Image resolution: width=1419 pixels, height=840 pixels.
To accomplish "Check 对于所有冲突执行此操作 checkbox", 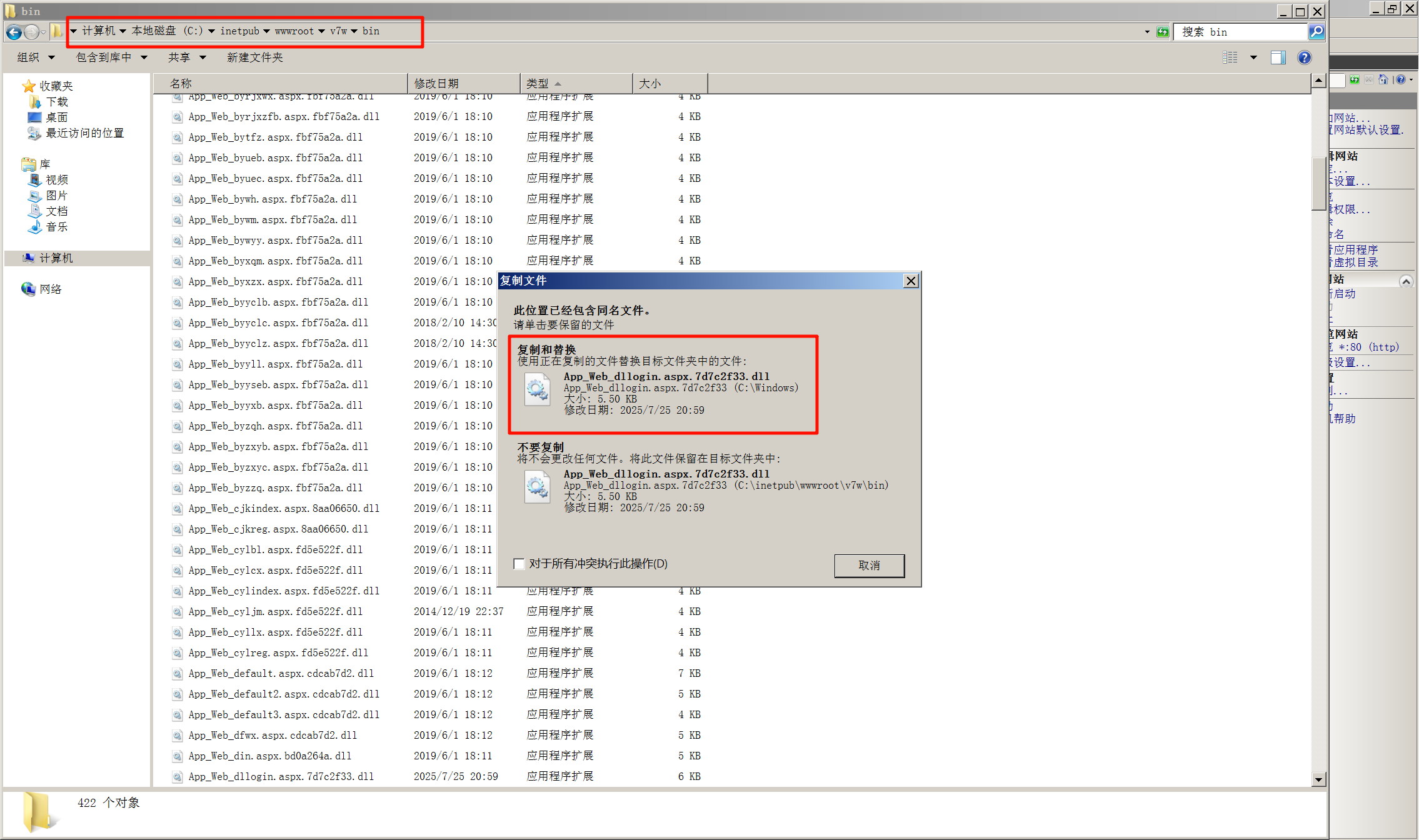I will coord(519,564).
